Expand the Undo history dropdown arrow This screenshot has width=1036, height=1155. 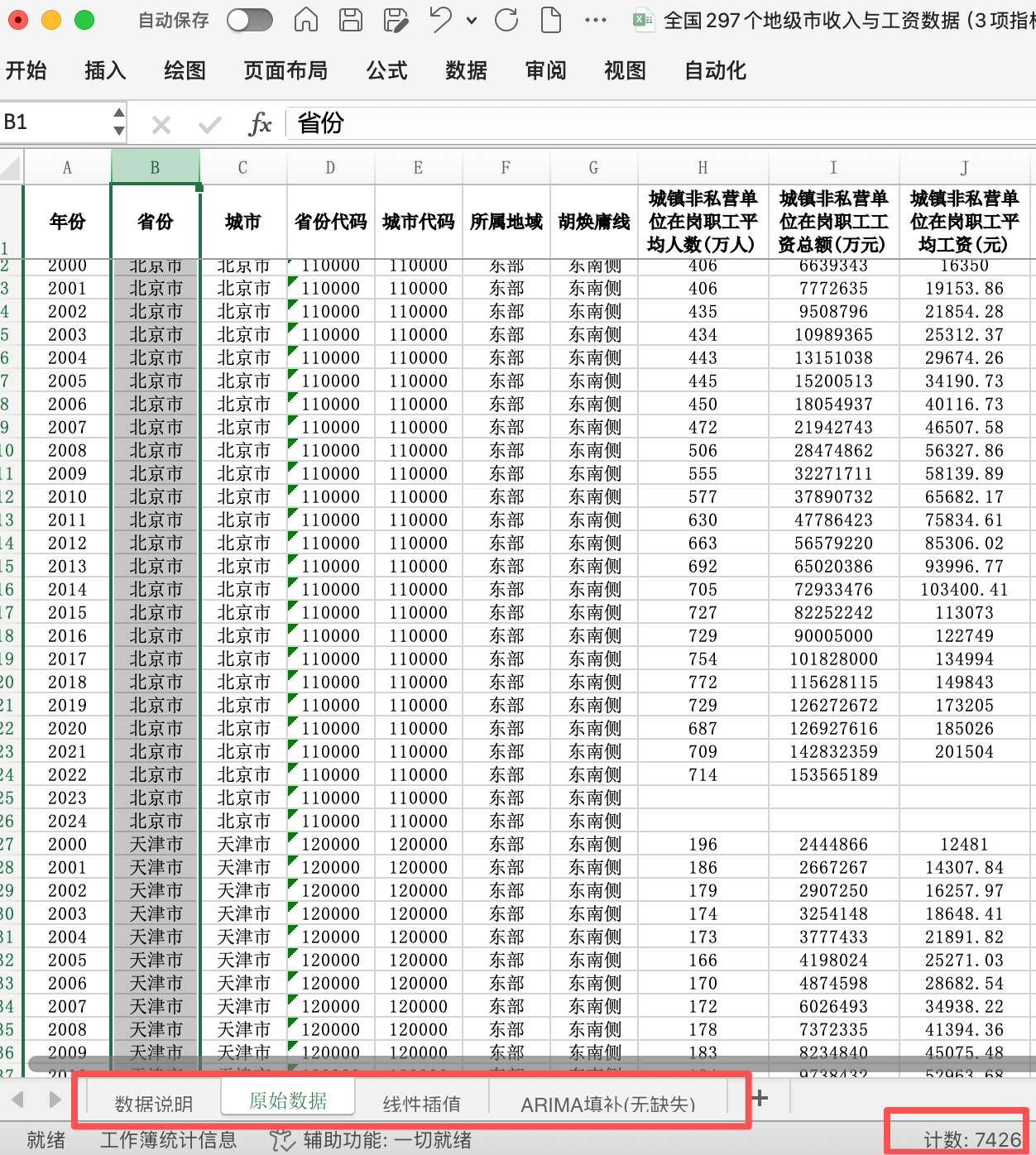point(472,21)
